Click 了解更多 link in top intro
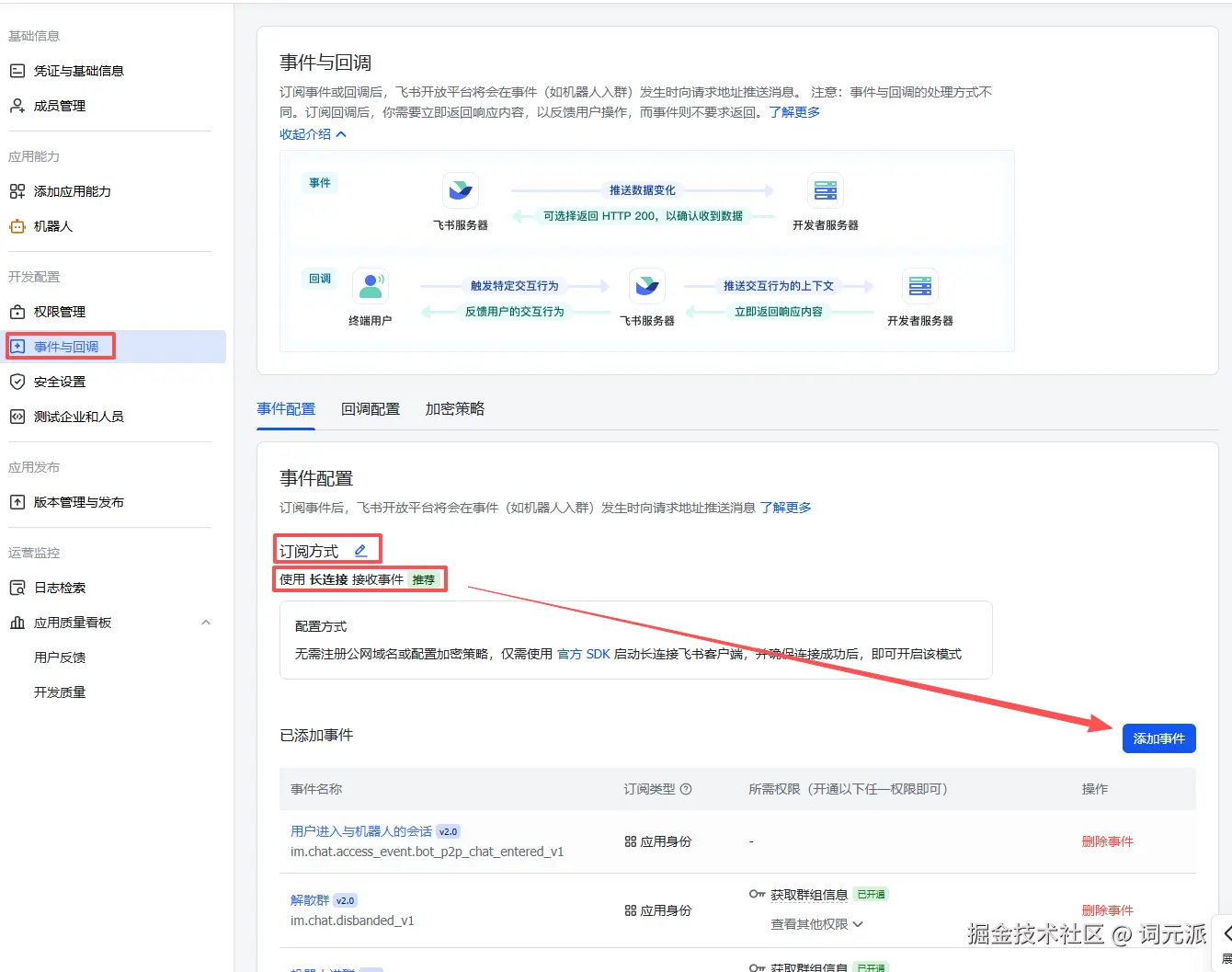The width and height of the screenshot is (1232, 972). [x=794, y=112]
